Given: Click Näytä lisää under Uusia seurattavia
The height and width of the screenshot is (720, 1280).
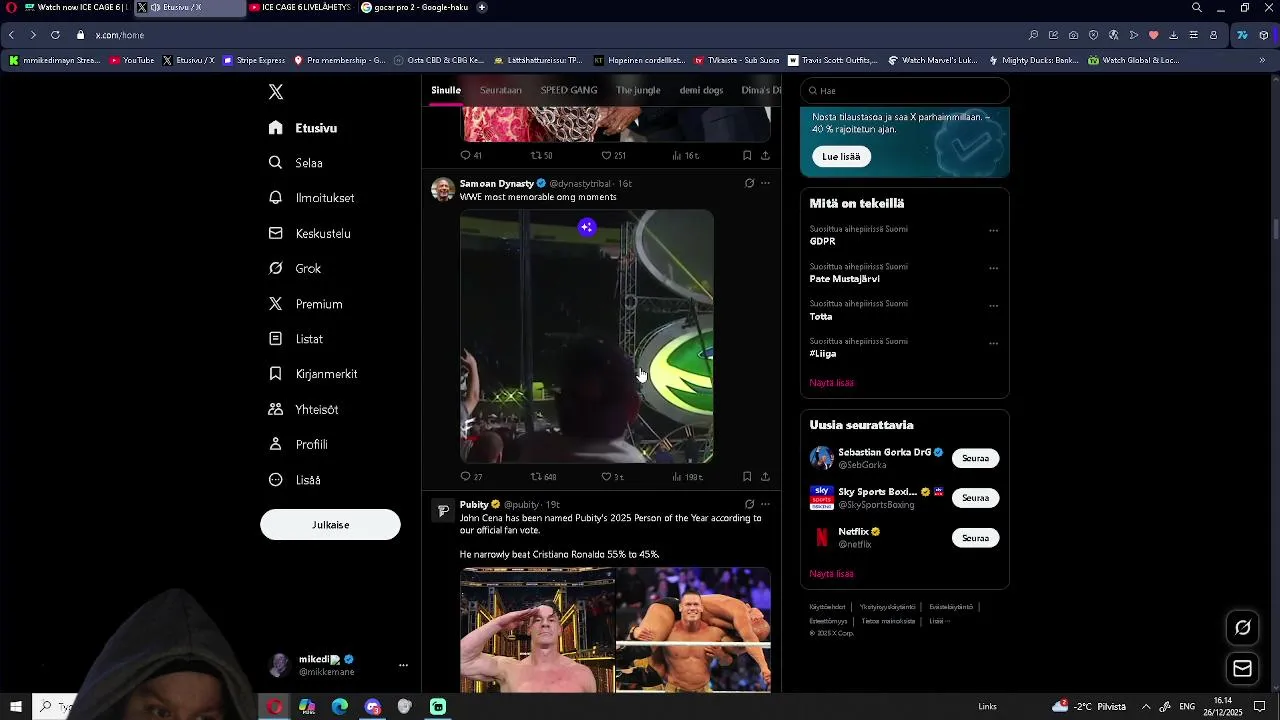Looking at the screenshot, I should [831, 574].
